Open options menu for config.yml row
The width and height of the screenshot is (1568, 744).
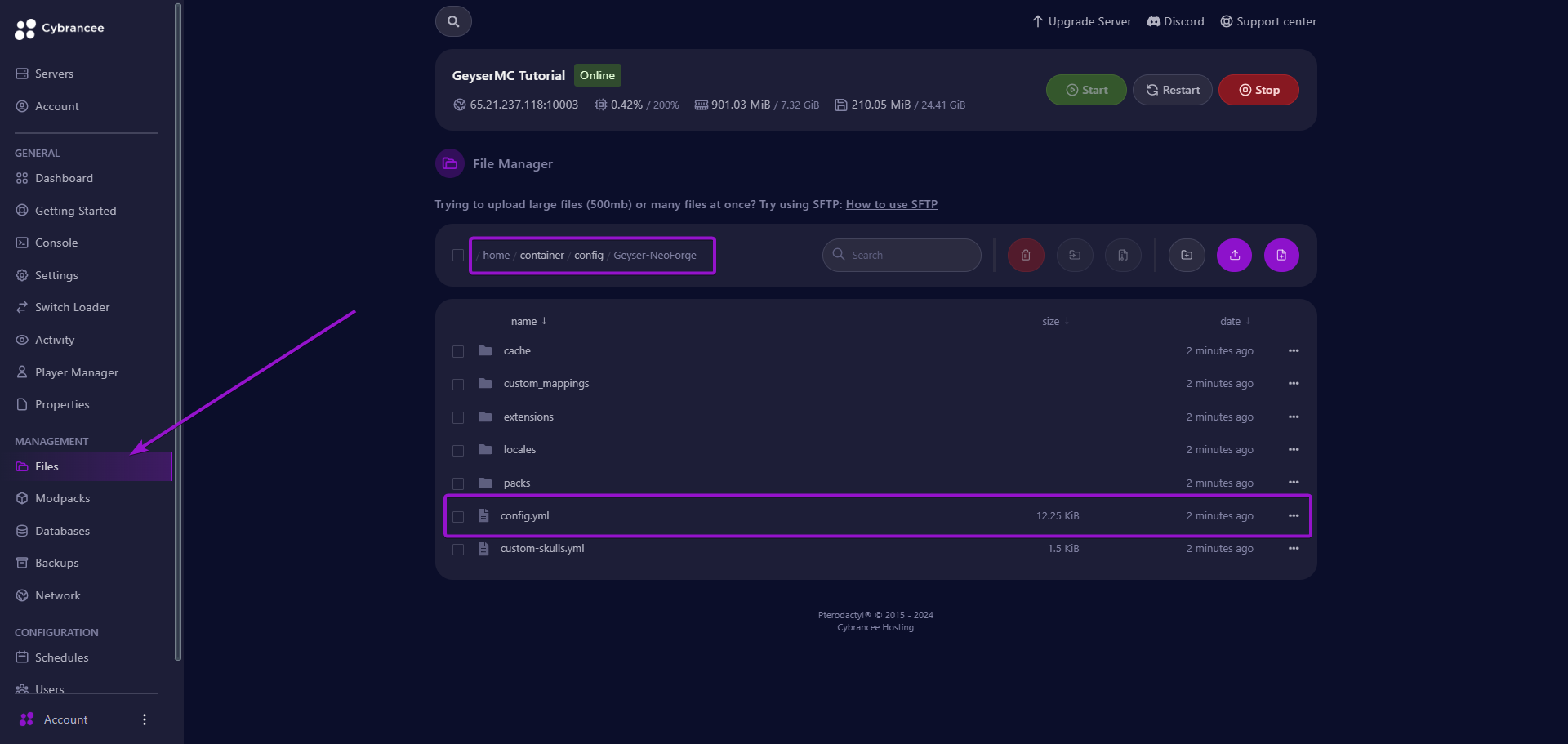[x=1294, y=516]
